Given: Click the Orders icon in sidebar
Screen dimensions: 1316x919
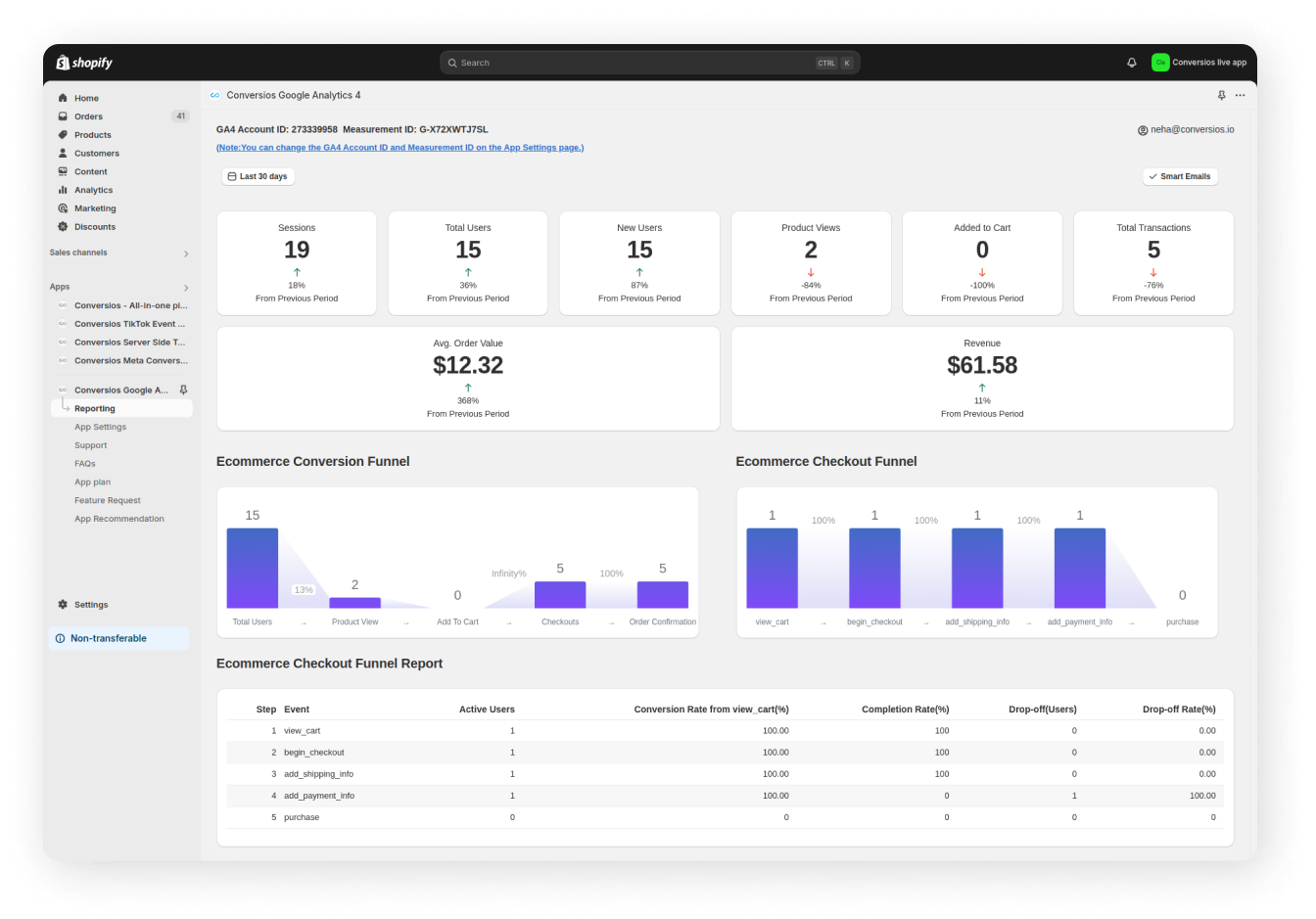Looking at the screenshot, I should click(x=63, y=116).
